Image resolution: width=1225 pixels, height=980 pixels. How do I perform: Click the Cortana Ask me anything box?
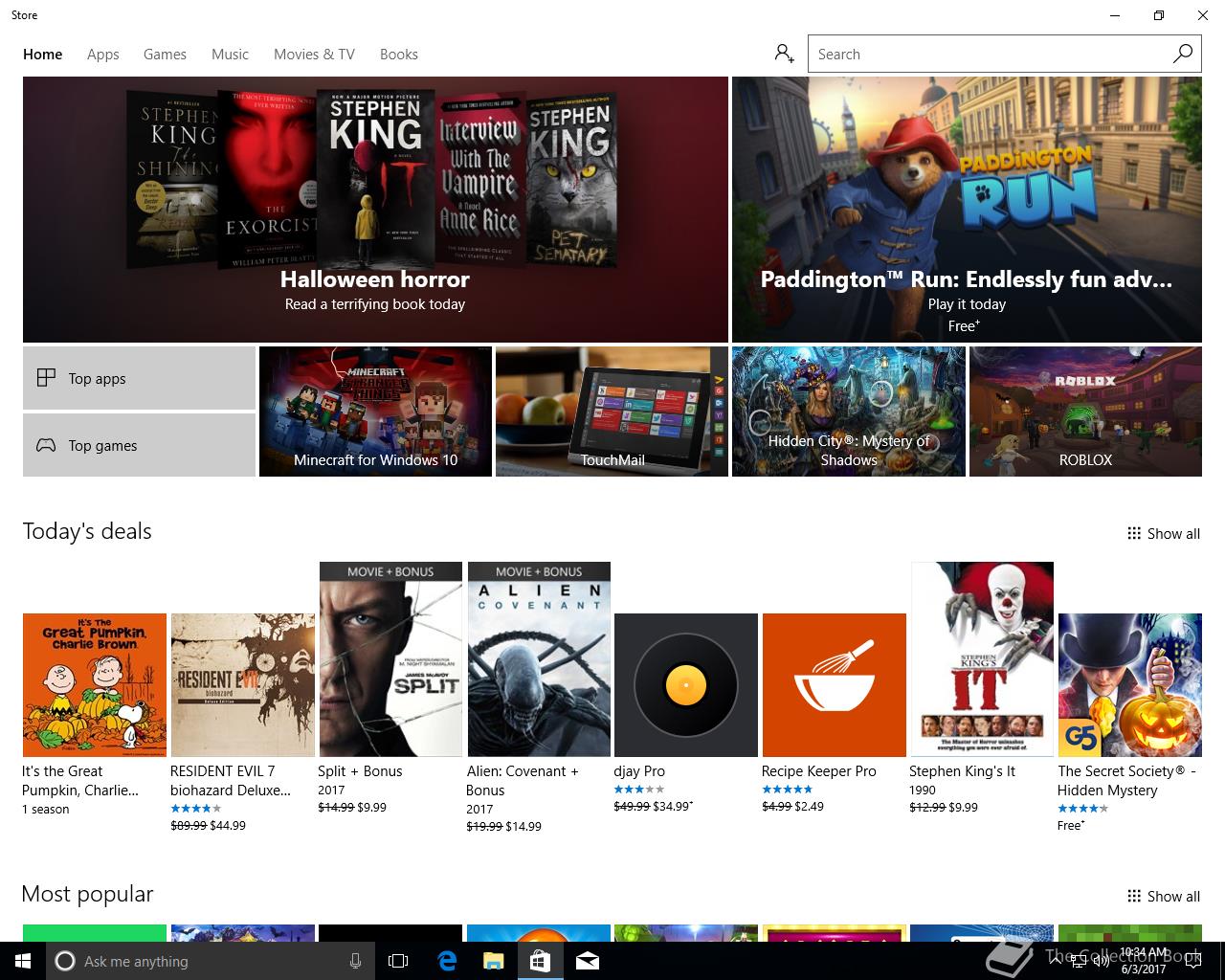pyautogui.click(x=211, y=961)
